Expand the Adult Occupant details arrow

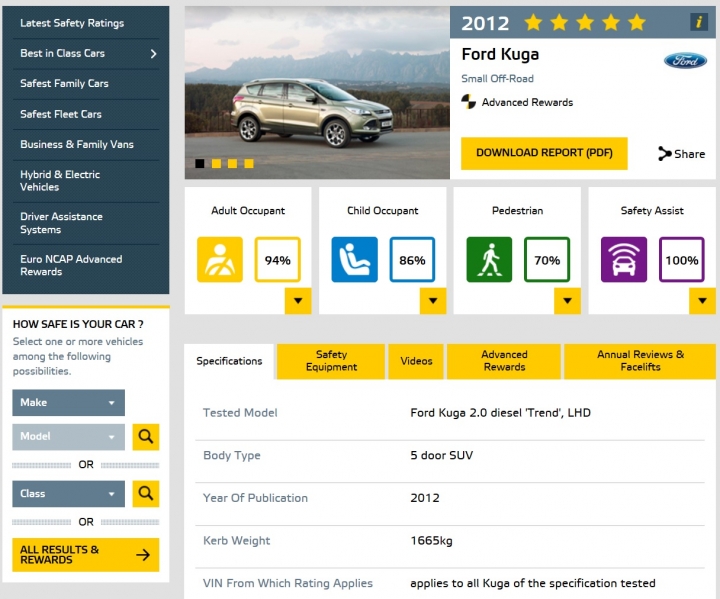[298, 301]
